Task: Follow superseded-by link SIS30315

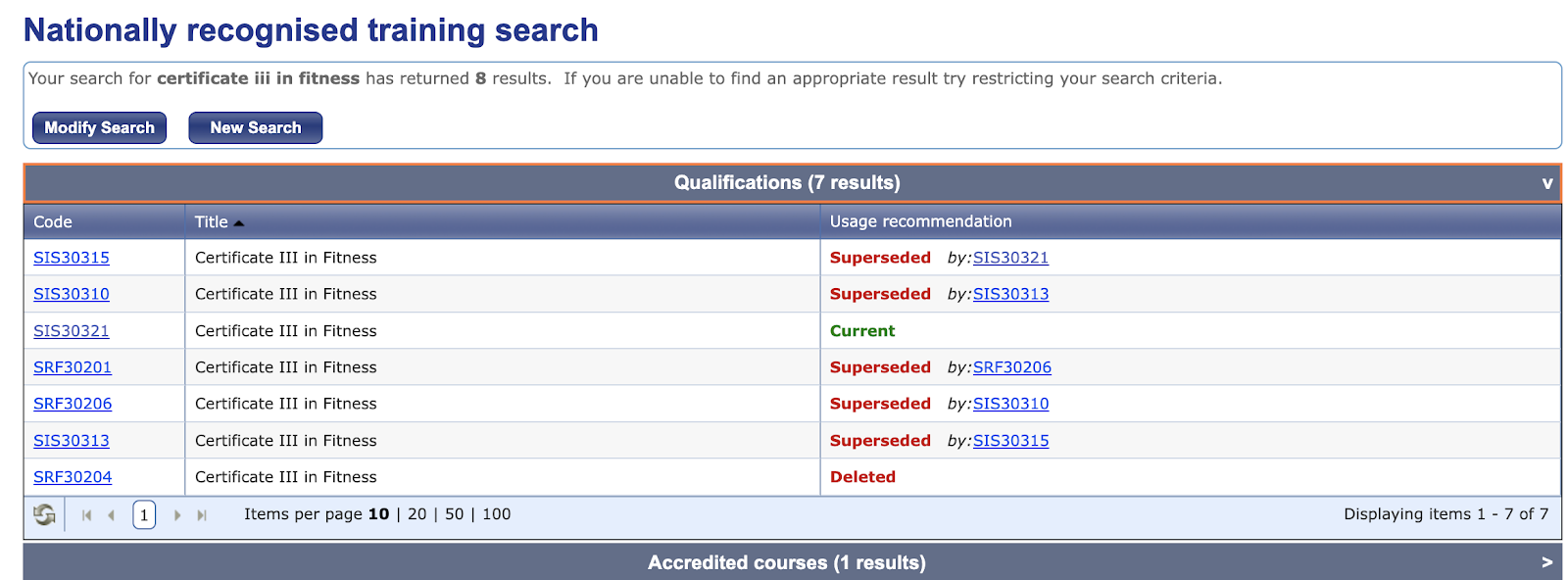Action: click(x=1010, y=441)
